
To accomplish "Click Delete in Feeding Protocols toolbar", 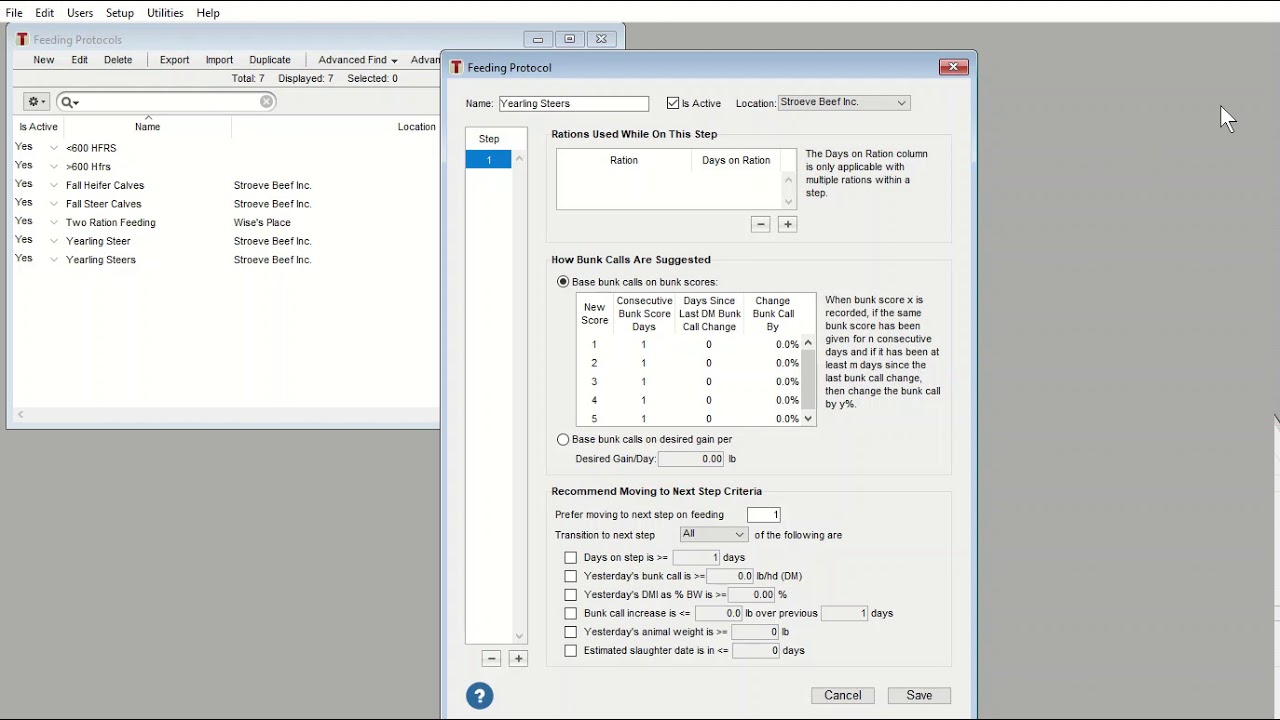I will pos(118,60).
